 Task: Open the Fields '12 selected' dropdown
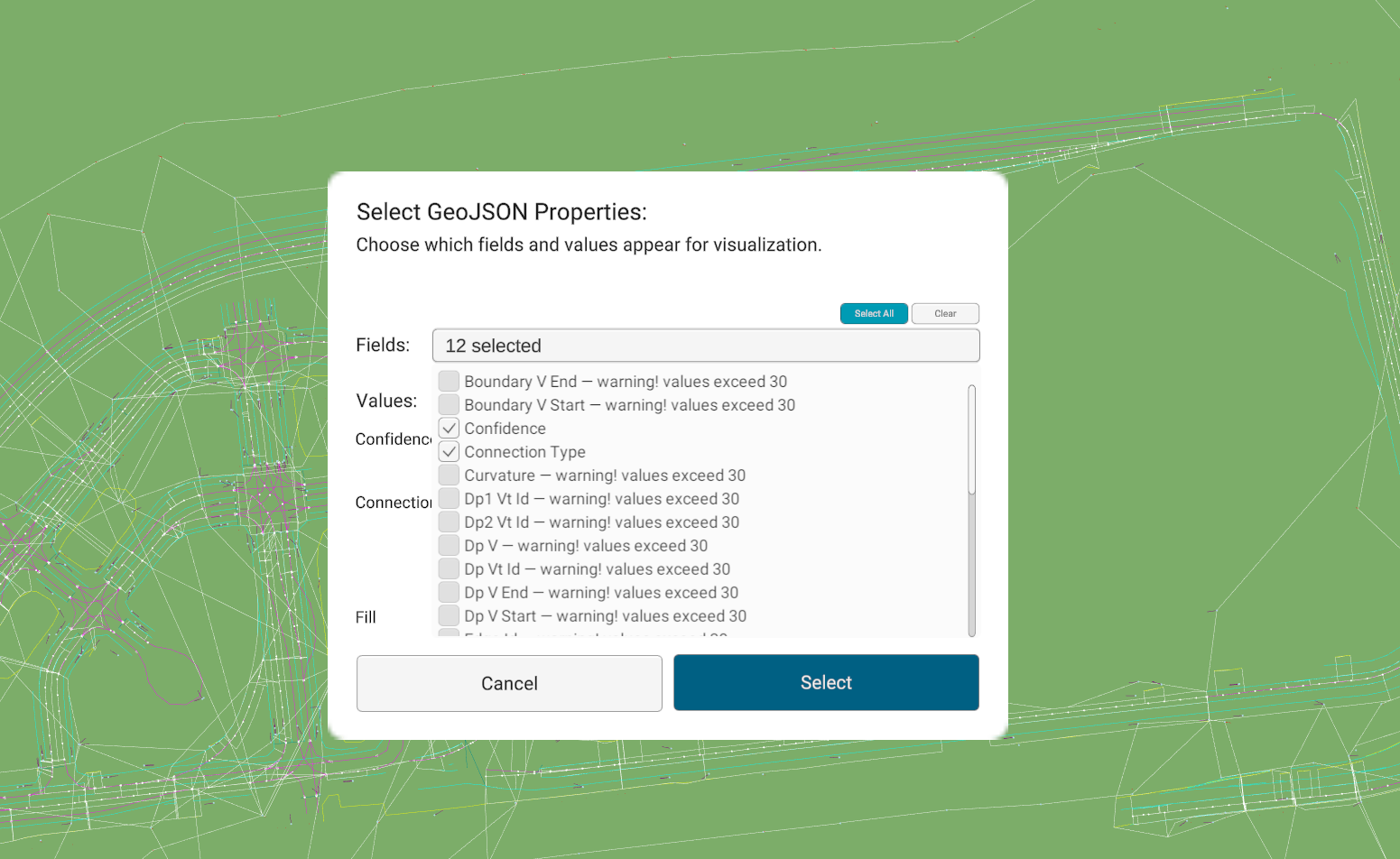(x=705, y=346)
